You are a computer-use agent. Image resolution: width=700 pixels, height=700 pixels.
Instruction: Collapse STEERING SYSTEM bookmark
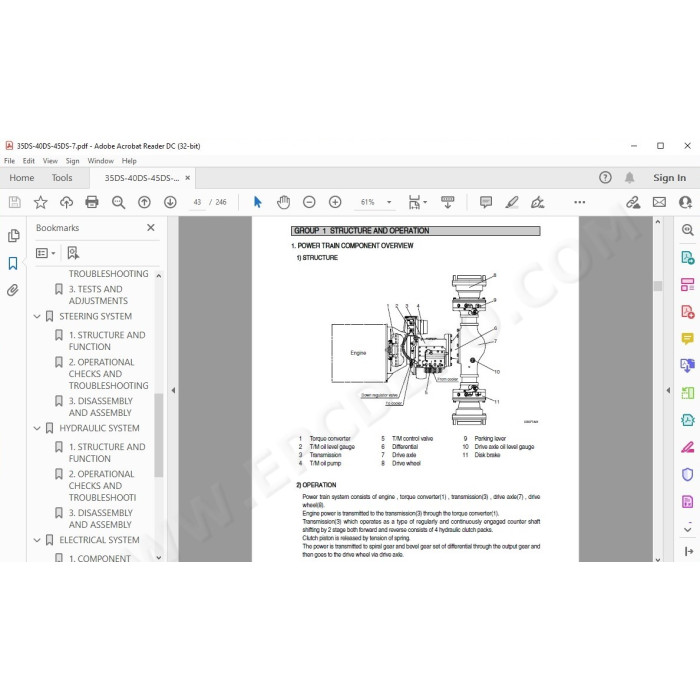(37, 316)
